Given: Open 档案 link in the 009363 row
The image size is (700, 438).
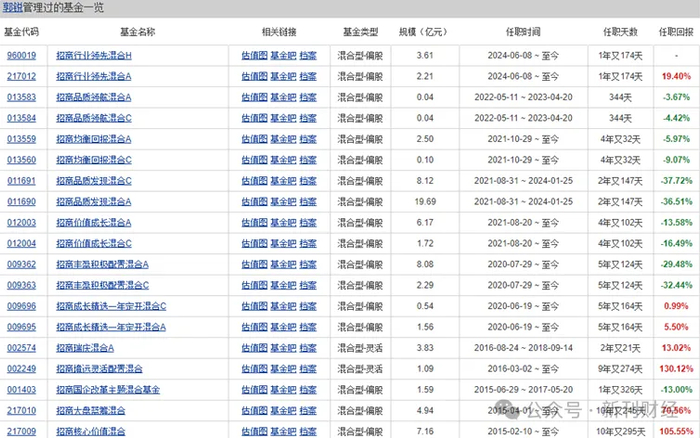Looking at the screenshot, I should tap(308, 285).
